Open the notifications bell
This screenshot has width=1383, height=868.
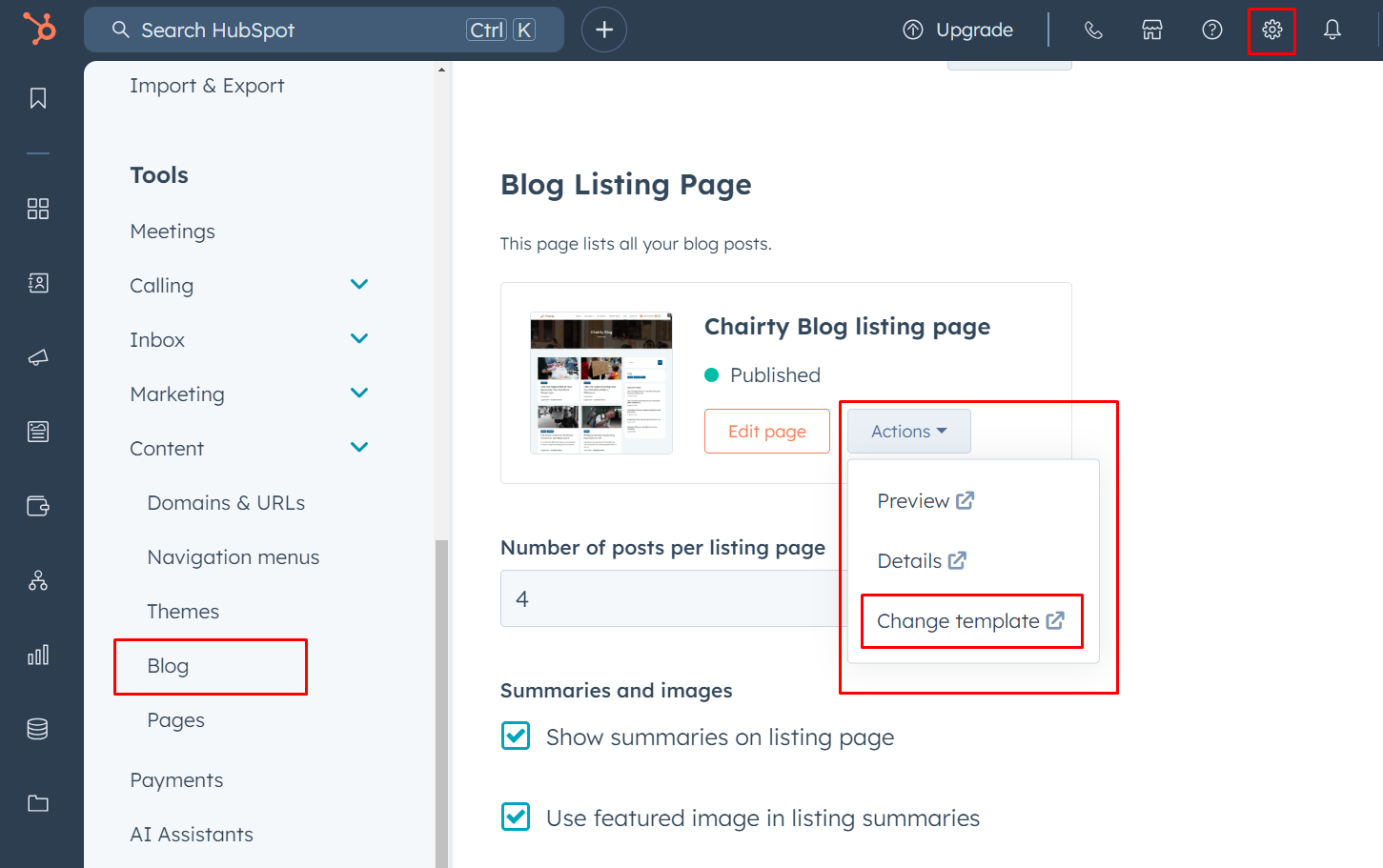pos(1332,30)
